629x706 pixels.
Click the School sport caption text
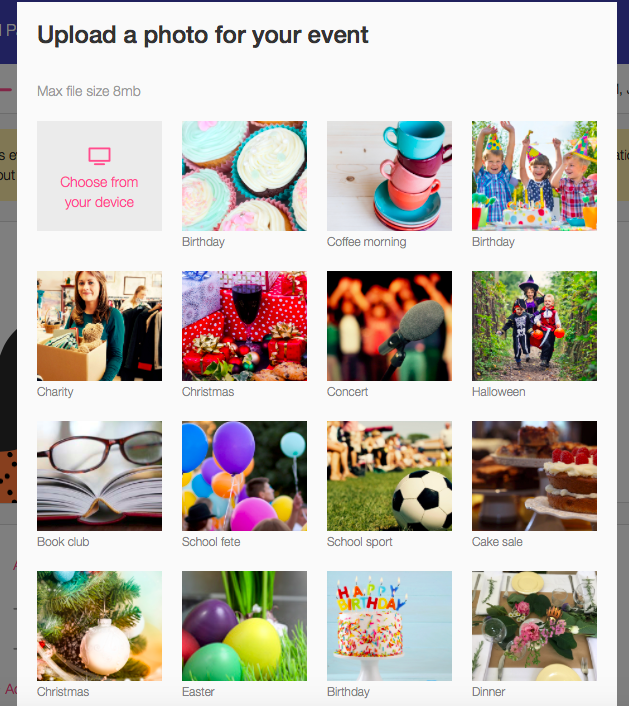(360, 542)
